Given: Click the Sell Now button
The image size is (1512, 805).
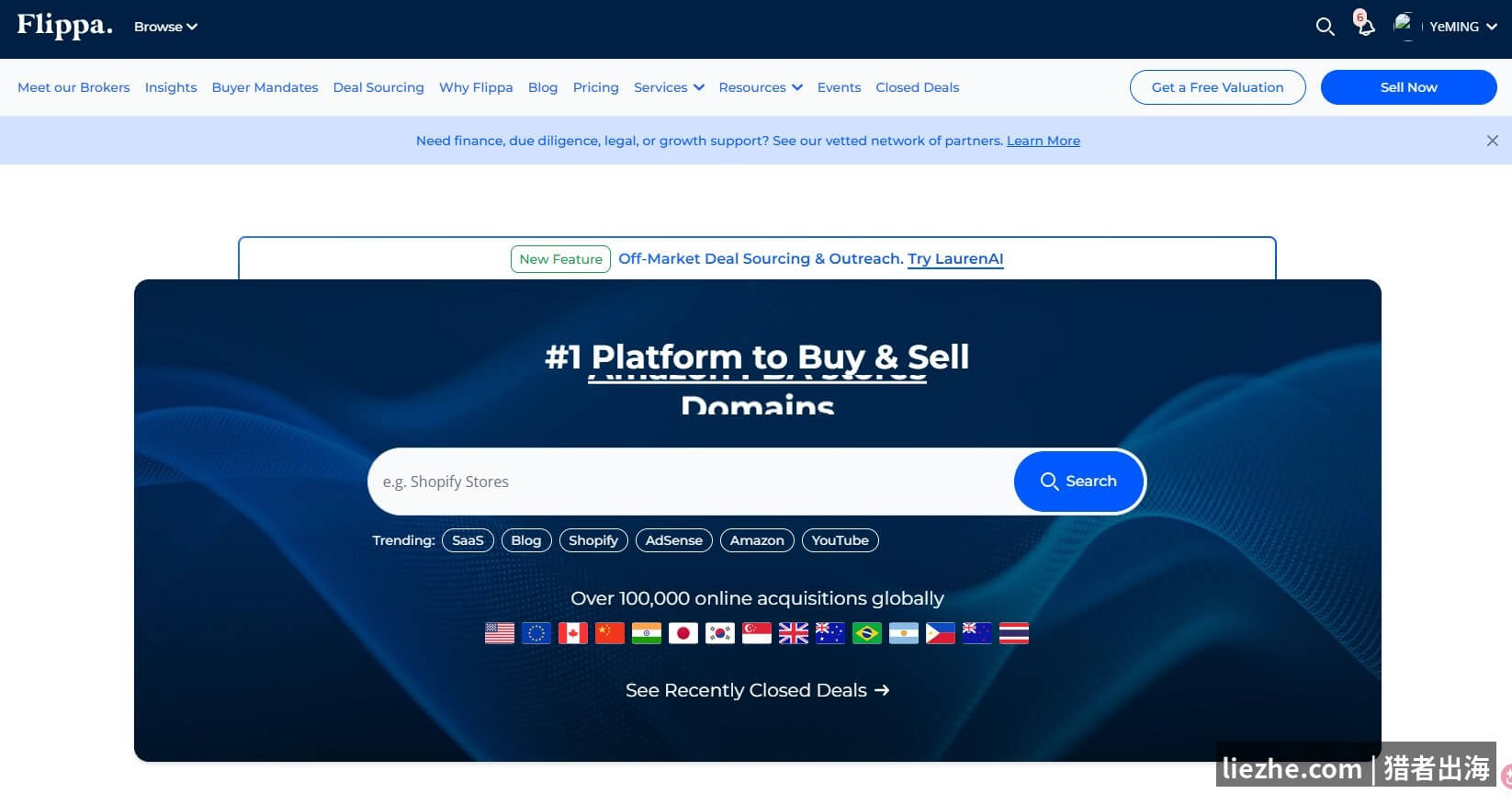Looking at the screenshot, I should 1409,87.
